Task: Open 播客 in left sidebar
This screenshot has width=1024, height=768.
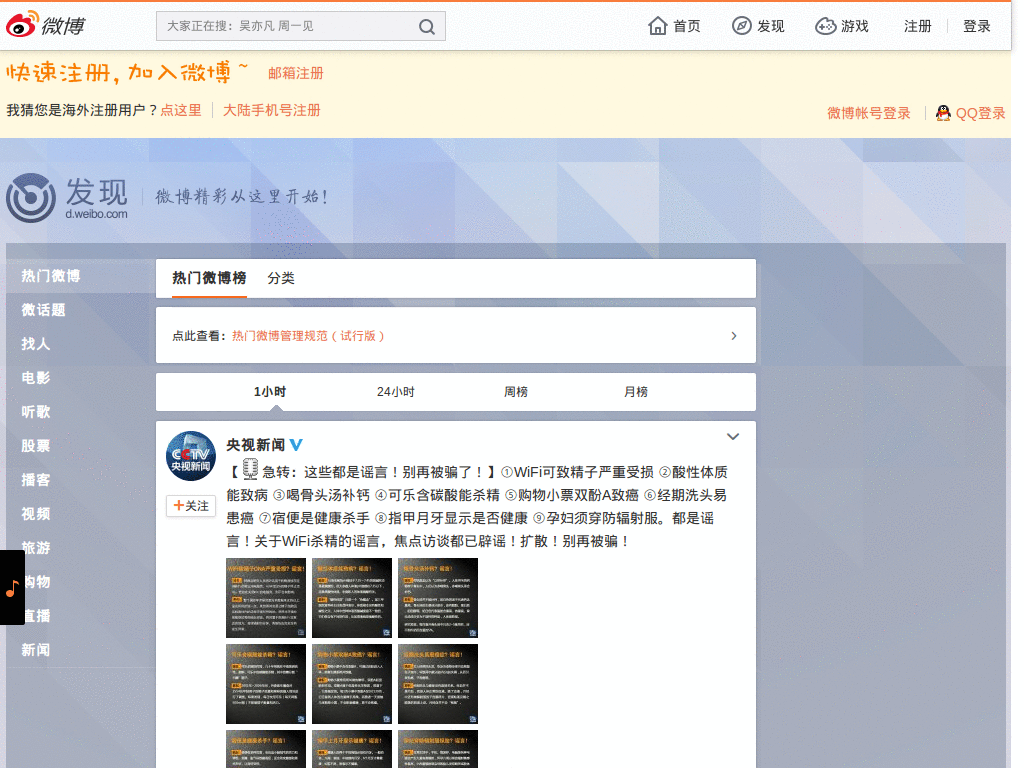Action: [x=36, y=479]
